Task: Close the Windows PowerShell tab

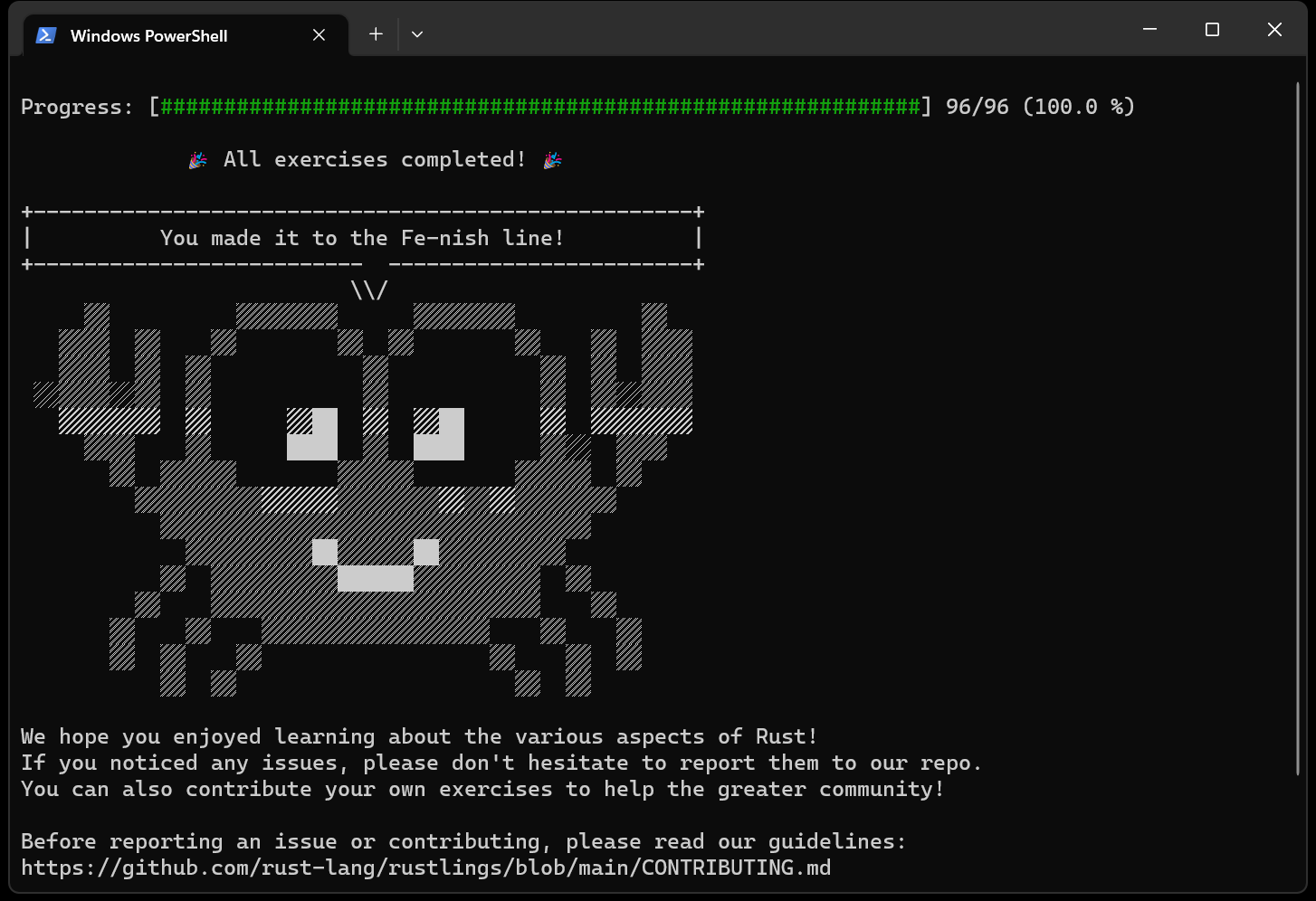Action: pyautogui.click(x=319, y=35)
